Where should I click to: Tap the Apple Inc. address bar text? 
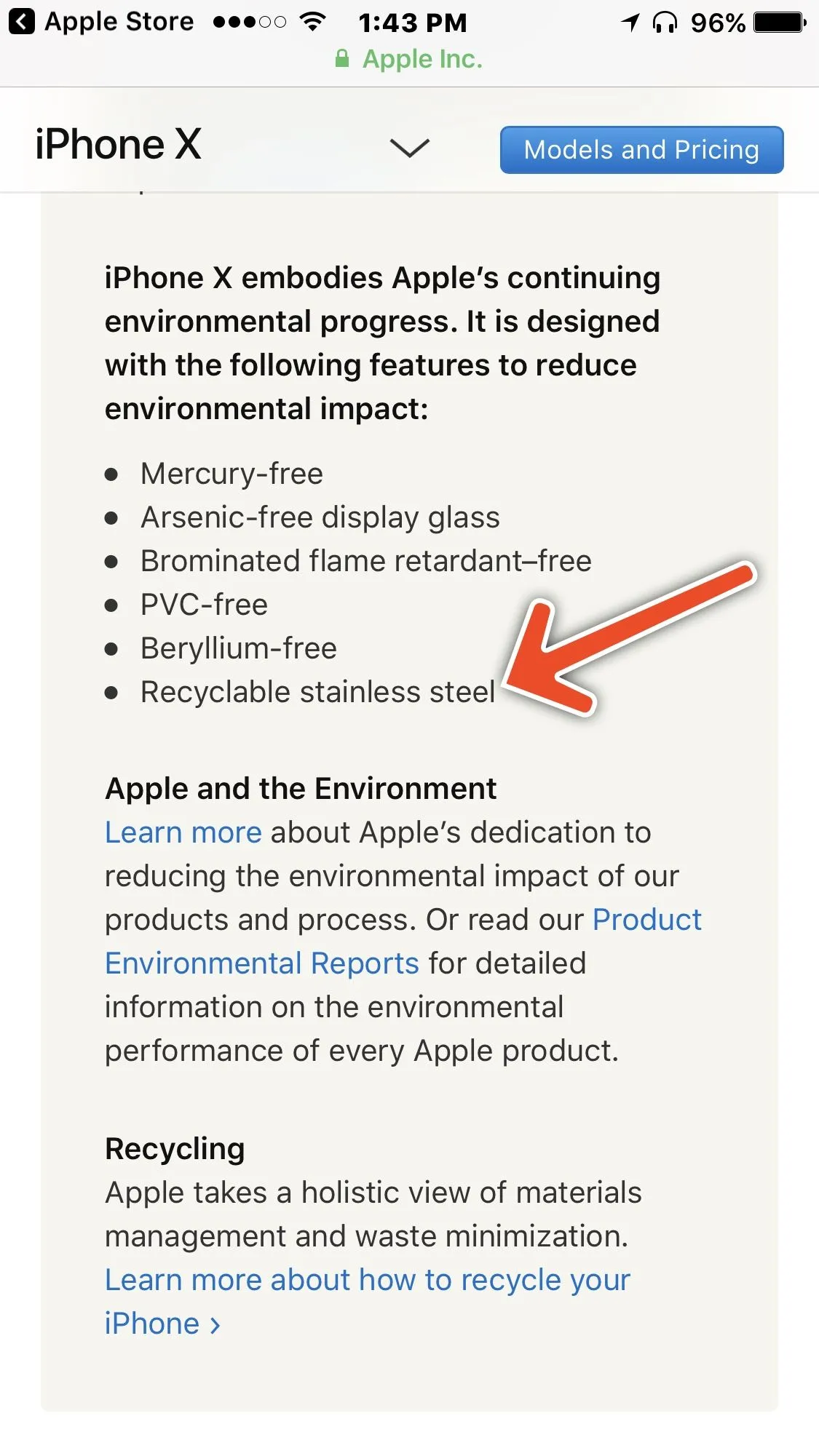(x=422, y=59)
